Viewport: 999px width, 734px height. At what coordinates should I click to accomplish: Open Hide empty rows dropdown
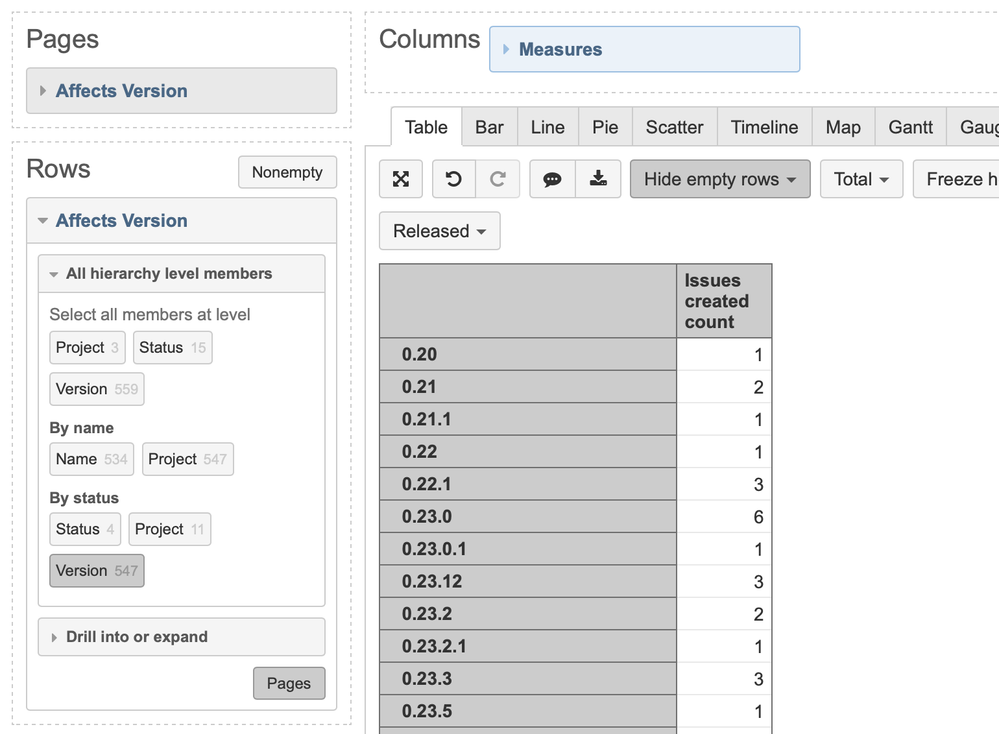click(720, 179)
